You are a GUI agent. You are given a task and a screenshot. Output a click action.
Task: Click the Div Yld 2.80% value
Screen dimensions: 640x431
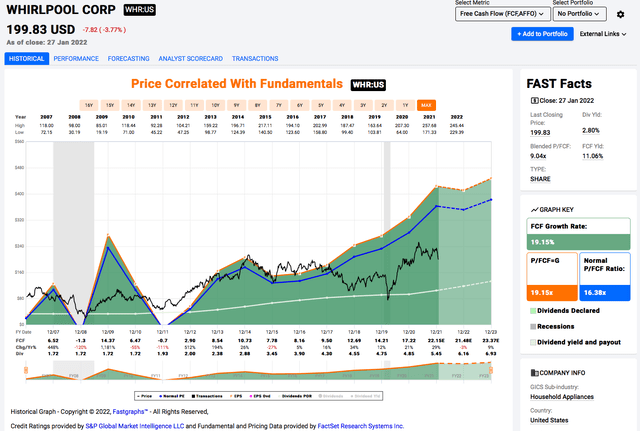591,131
